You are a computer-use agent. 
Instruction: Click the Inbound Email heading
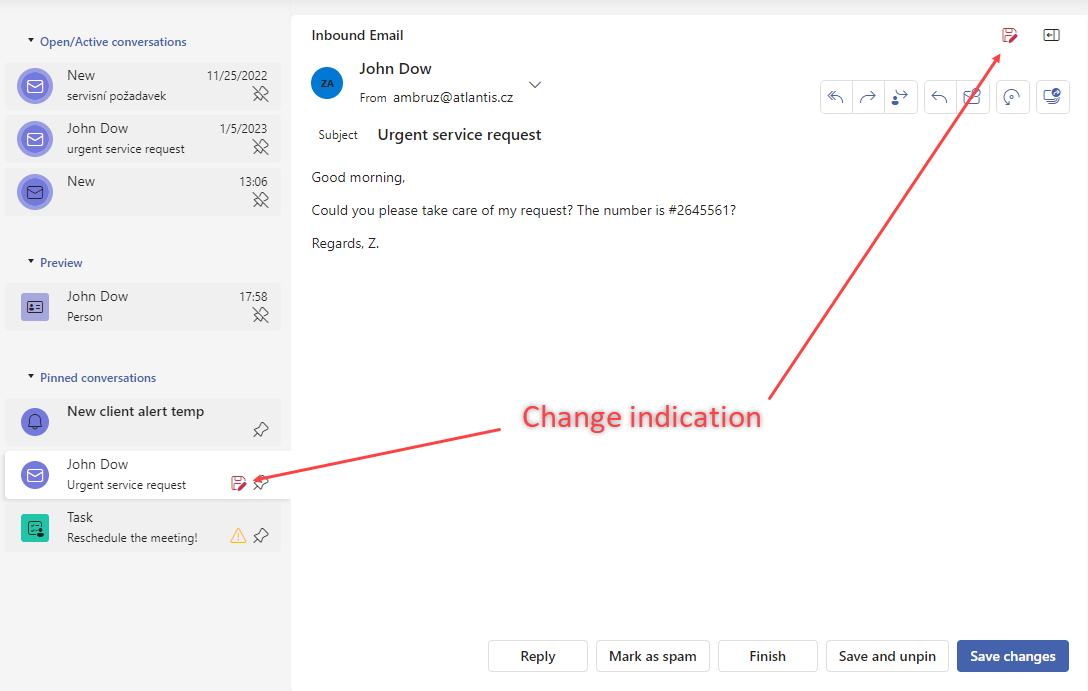(357, 35)
